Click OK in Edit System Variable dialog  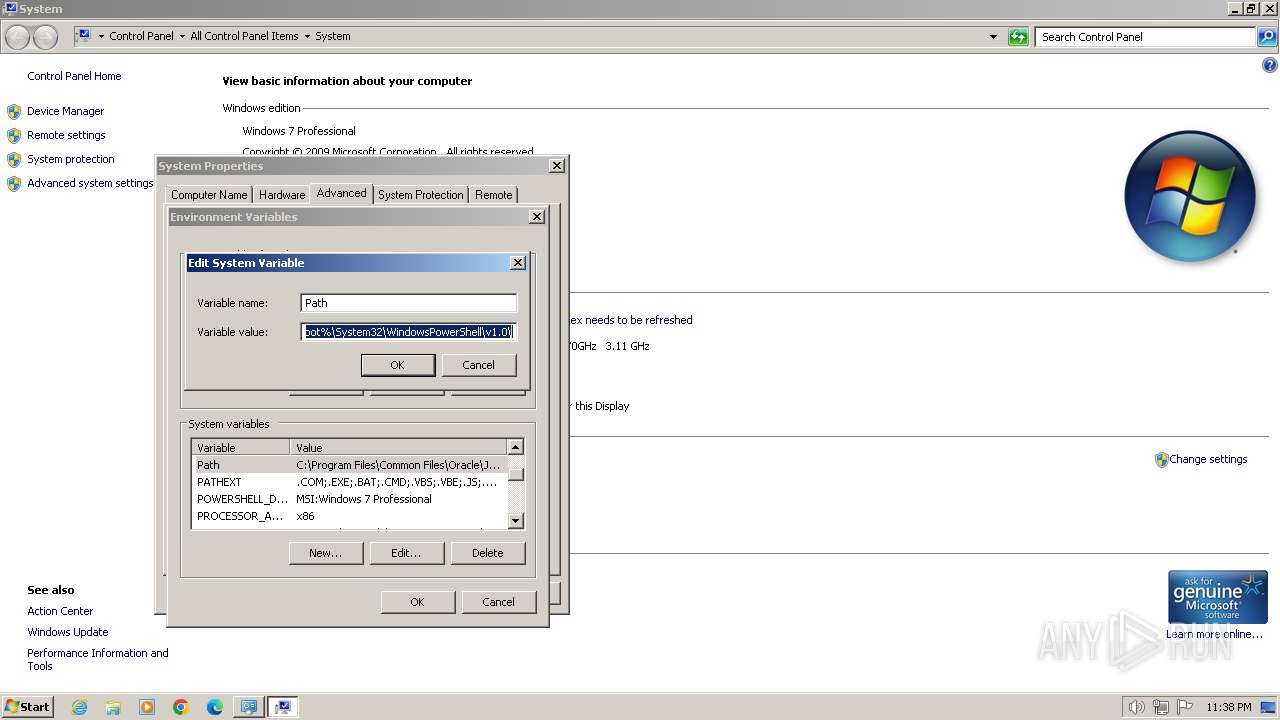[397, 365]
